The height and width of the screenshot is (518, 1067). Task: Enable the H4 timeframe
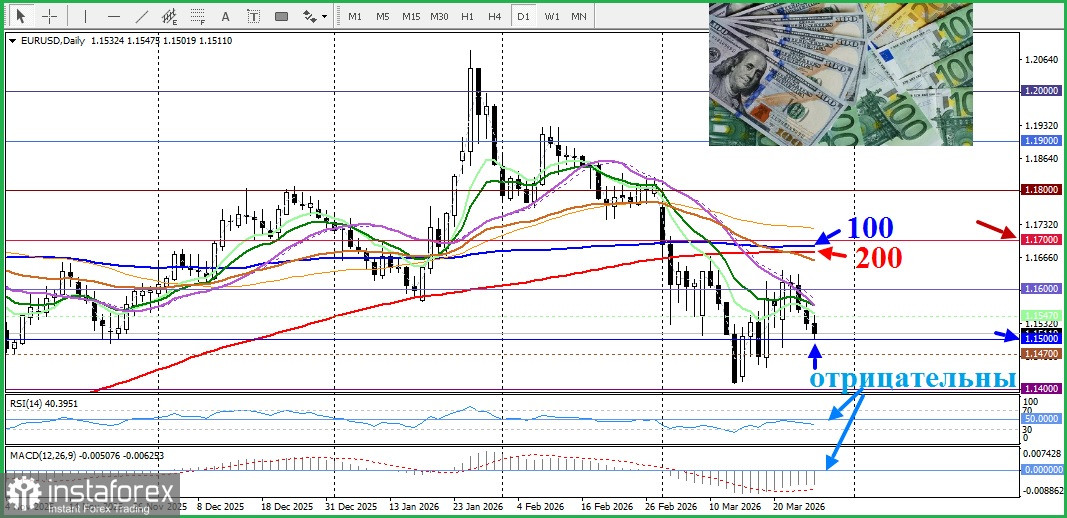(495, 16)
